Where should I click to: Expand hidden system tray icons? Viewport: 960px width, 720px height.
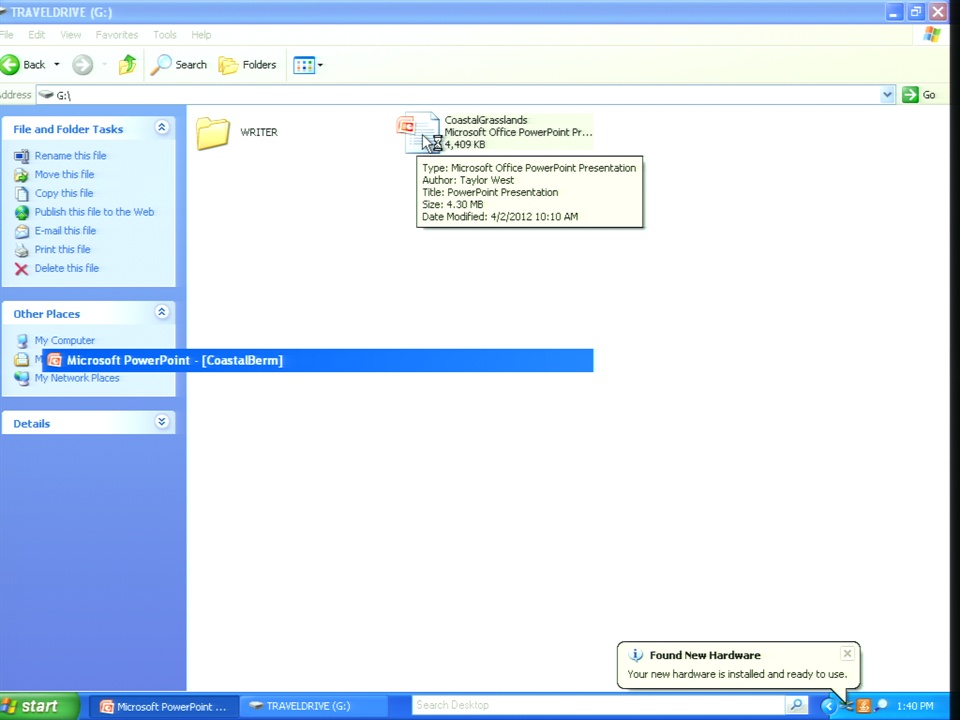pos(828,707)
